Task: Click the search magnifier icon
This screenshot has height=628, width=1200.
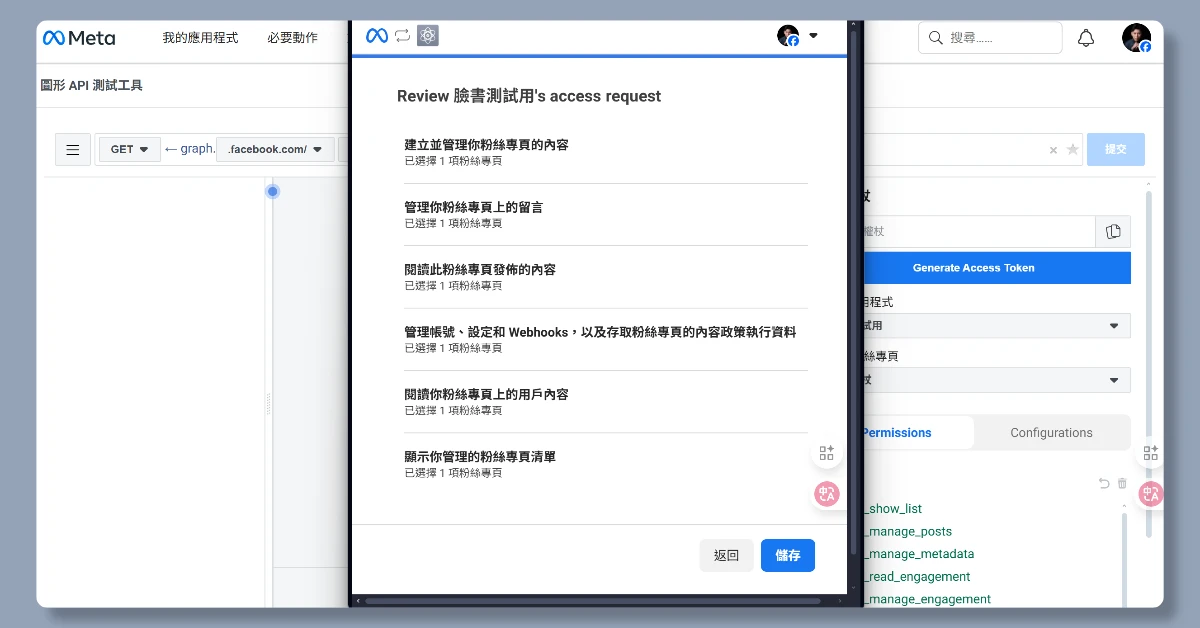Action: [x=936, y=38]
